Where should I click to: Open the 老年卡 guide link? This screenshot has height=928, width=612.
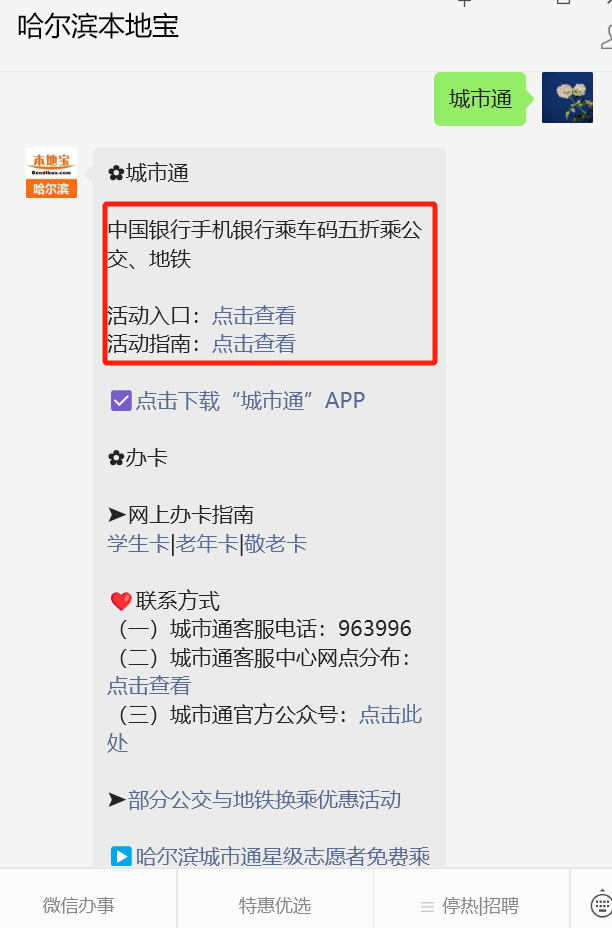click(x=207, y=543)
